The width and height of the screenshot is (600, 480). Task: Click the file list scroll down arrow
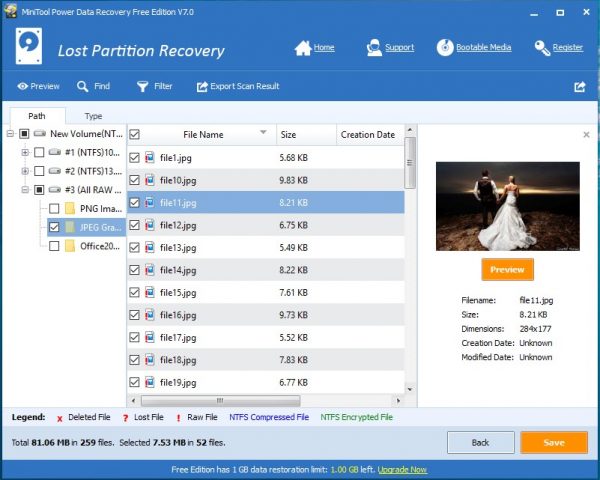410,390
